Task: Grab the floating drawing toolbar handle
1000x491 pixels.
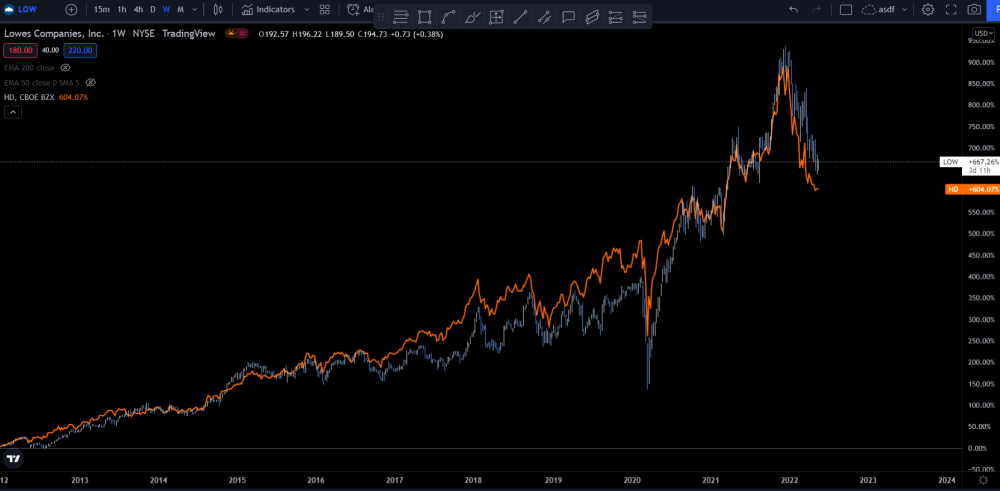Action: click(x=381, y=17)
